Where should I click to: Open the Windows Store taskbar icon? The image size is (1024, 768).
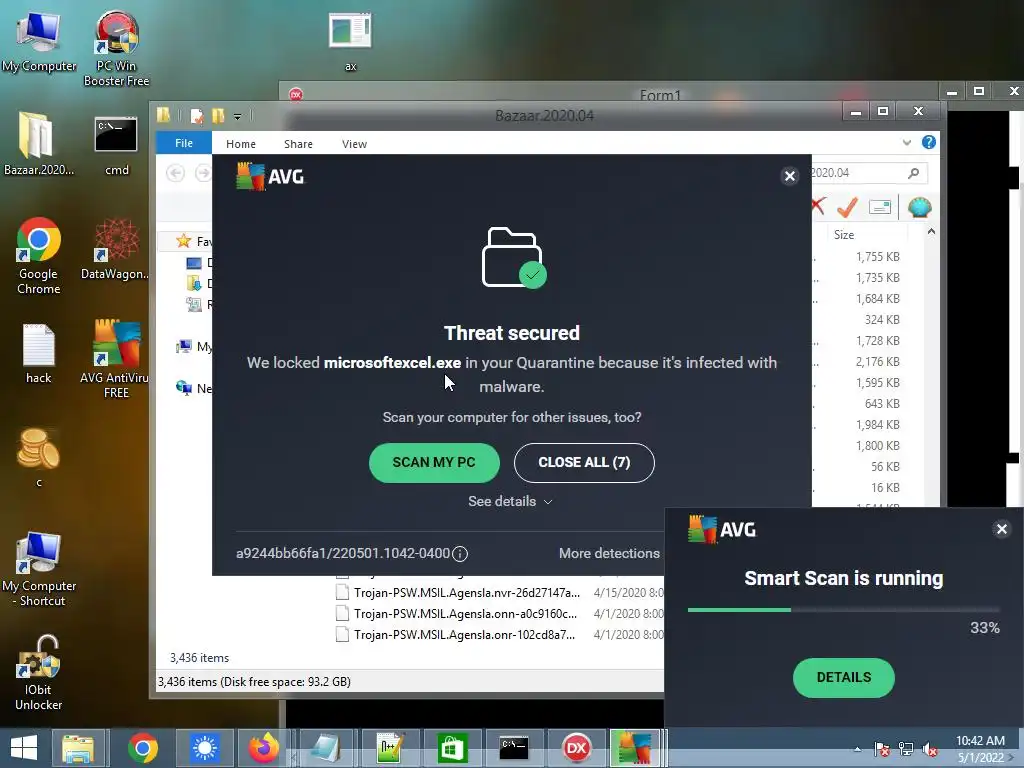coord(451,748)
